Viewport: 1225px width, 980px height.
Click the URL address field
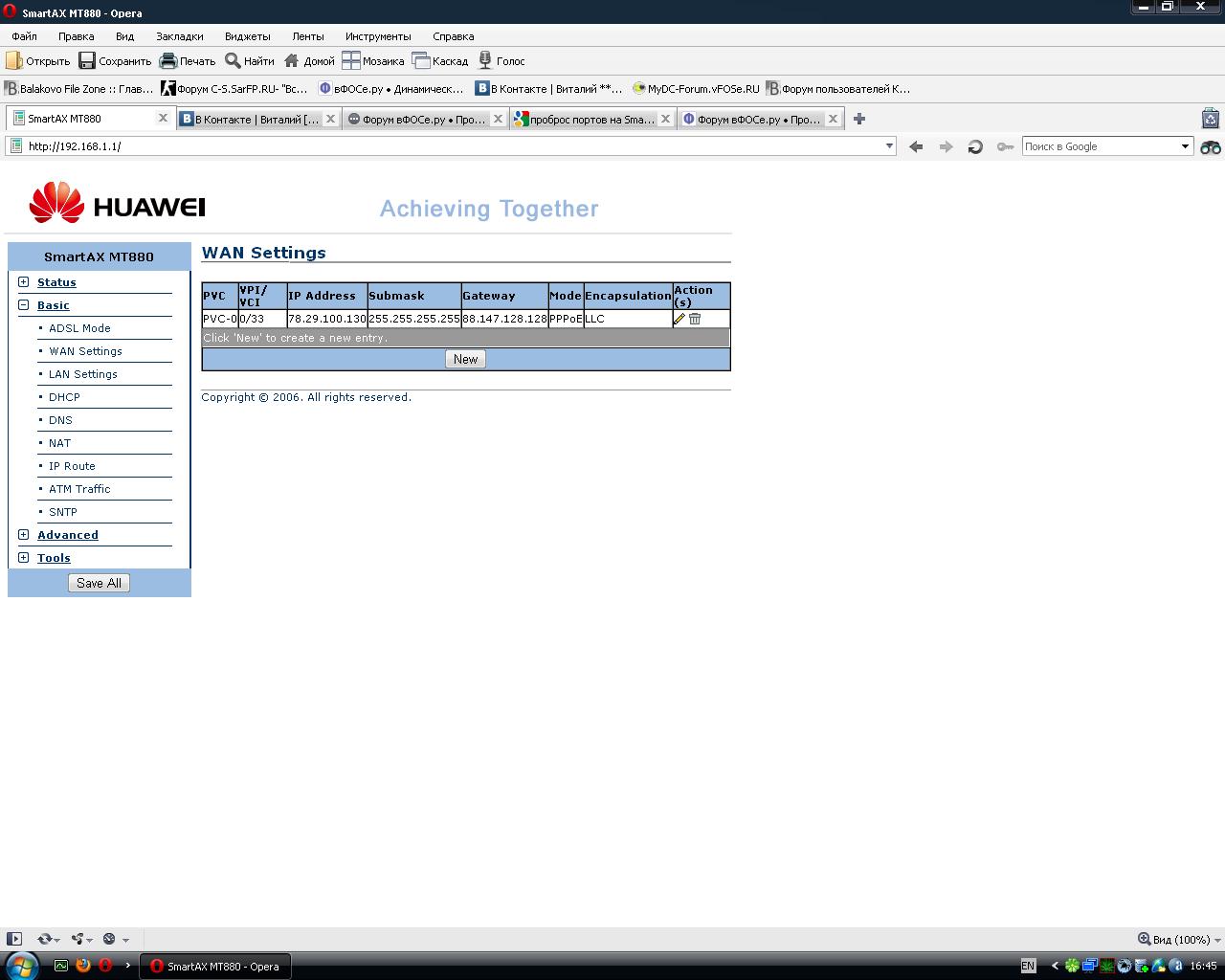(450, 146)
